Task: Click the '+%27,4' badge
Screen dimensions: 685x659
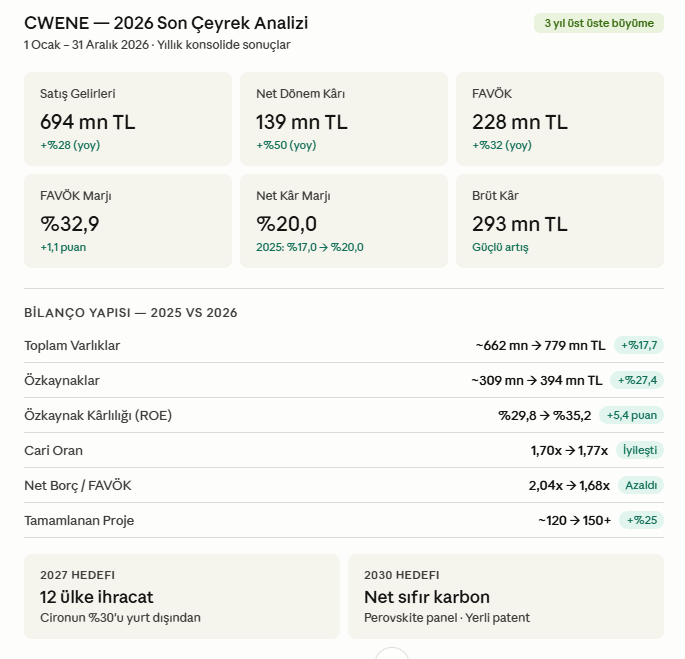Action: [637, 380]
